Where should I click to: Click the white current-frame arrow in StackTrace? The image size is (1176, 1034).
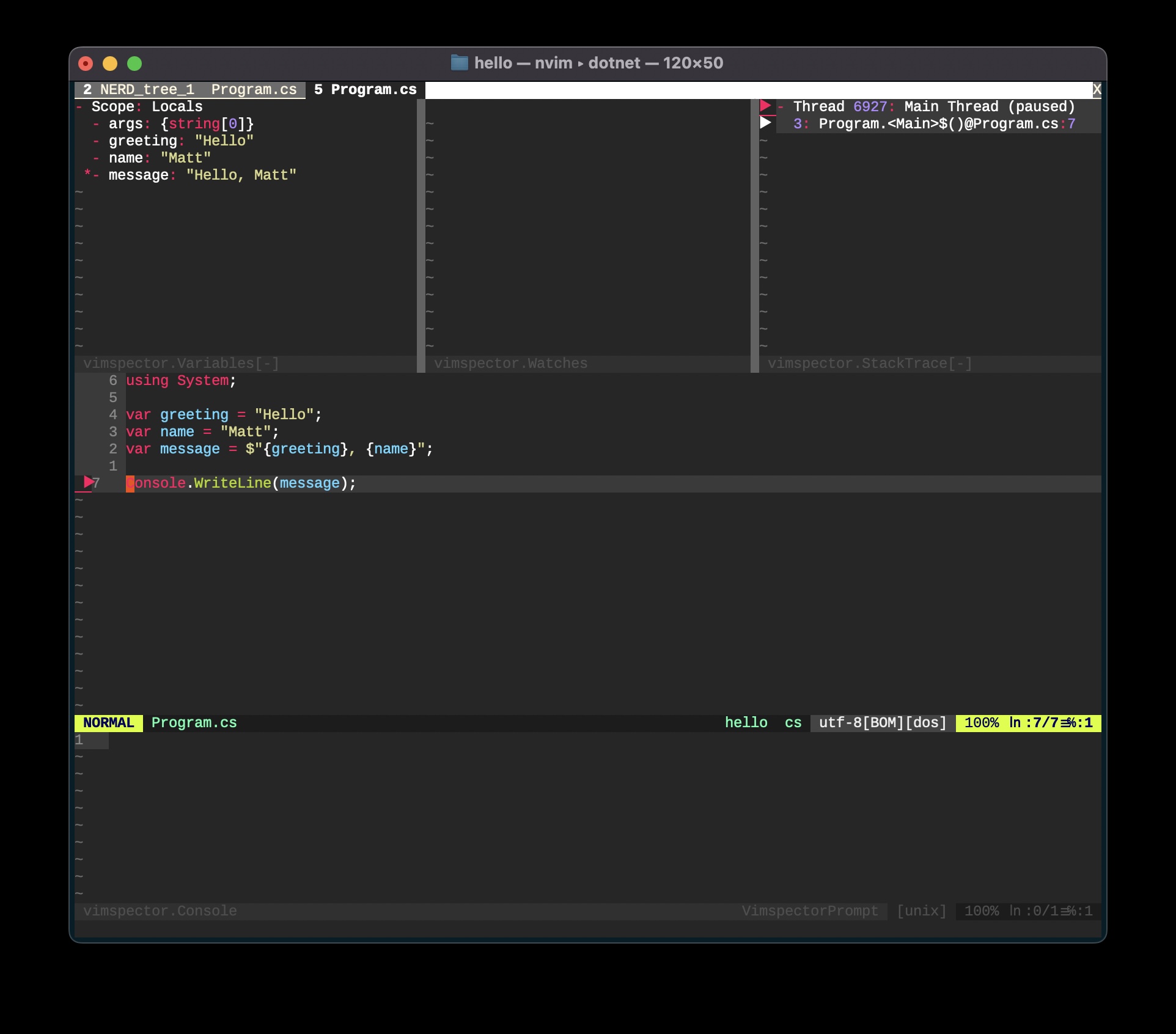[765, 123]
